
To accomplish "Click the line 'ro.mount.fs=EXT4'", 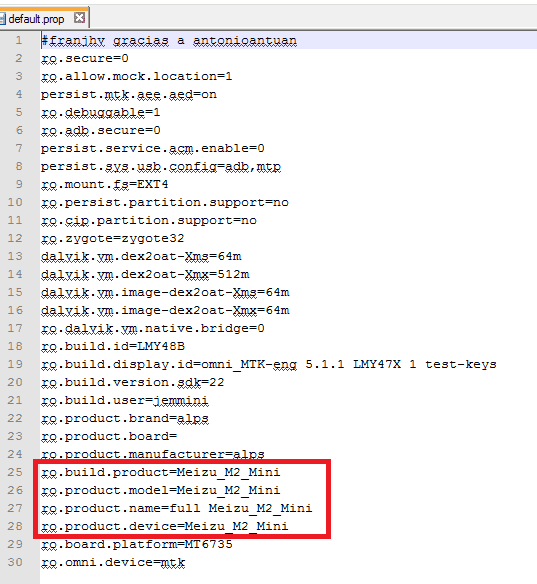I will coord(105,184).
